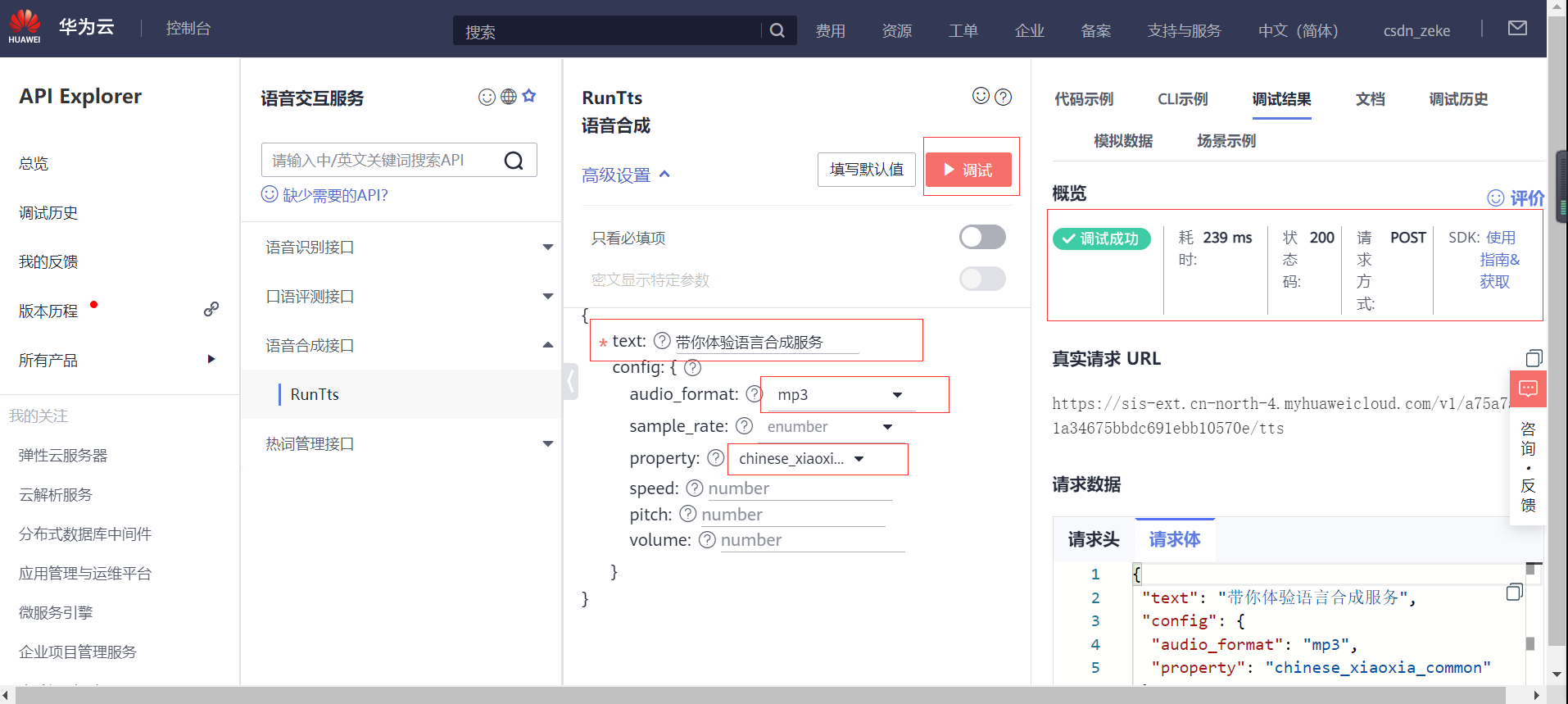Image resolution: width=1568 pixels, height=704 pixels.
Task: Click the speed number input field
Action: coord(799,488)
